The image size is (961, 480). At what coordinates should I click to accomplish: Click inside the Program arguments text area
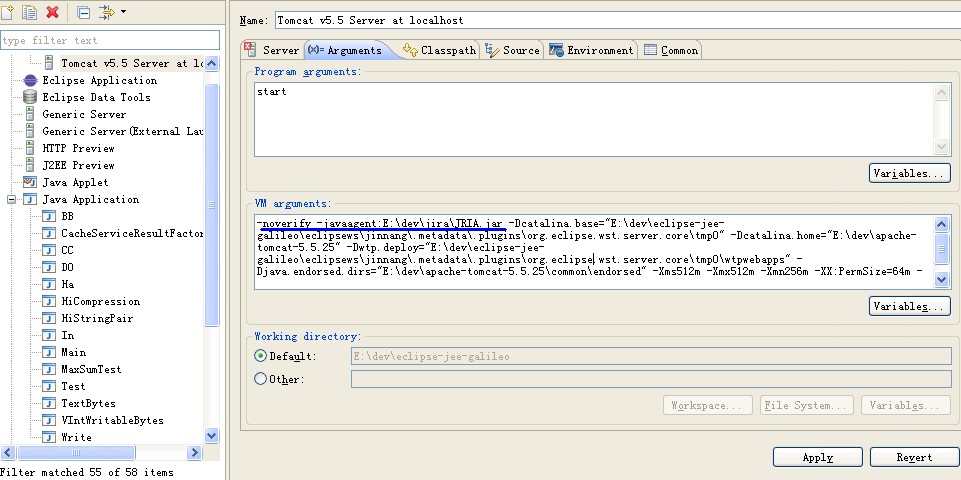tap(594, 120)
